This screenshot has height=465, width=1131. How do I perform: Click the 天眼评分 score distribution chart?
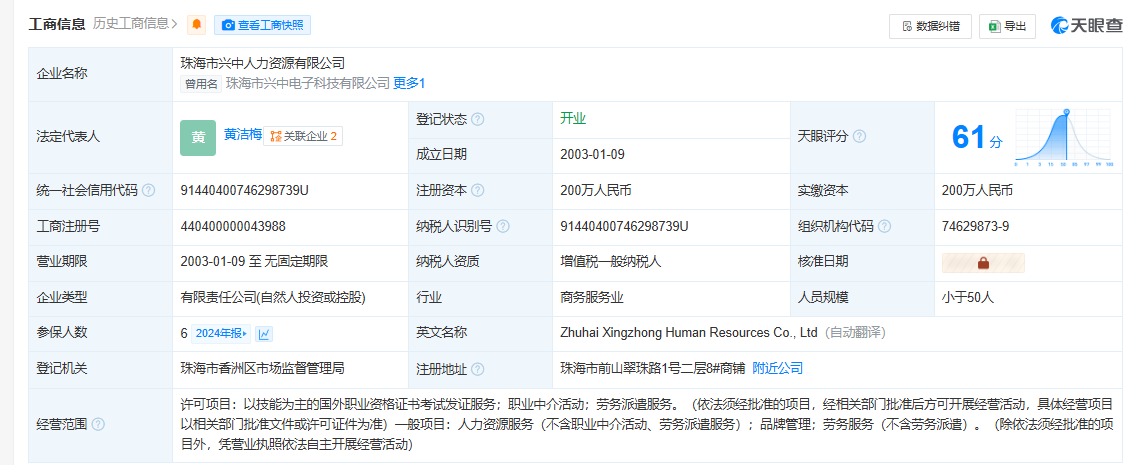point(1064,138)
